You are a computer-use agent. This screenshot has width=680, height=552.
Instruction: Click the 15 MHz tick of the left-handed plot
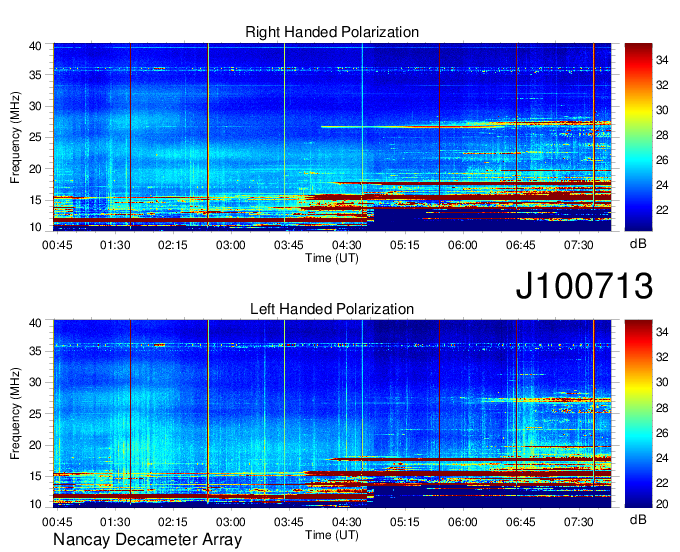pyautogui.click(x=35, y=477)
